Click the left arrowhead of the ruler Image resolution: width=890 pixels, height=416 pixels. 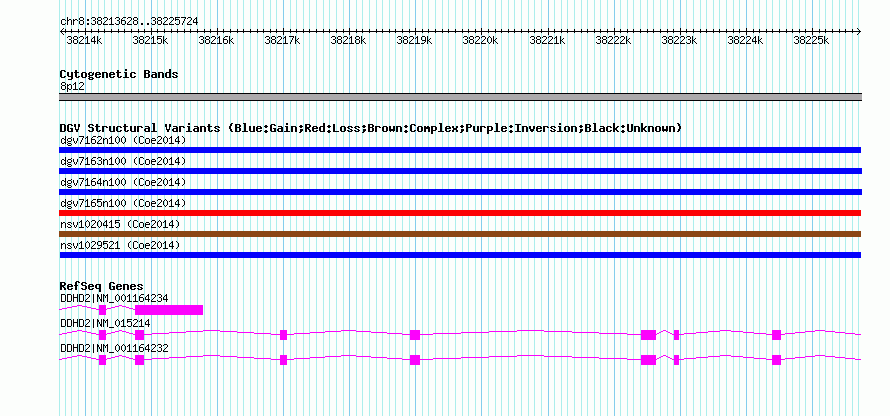tap(62, 32)
